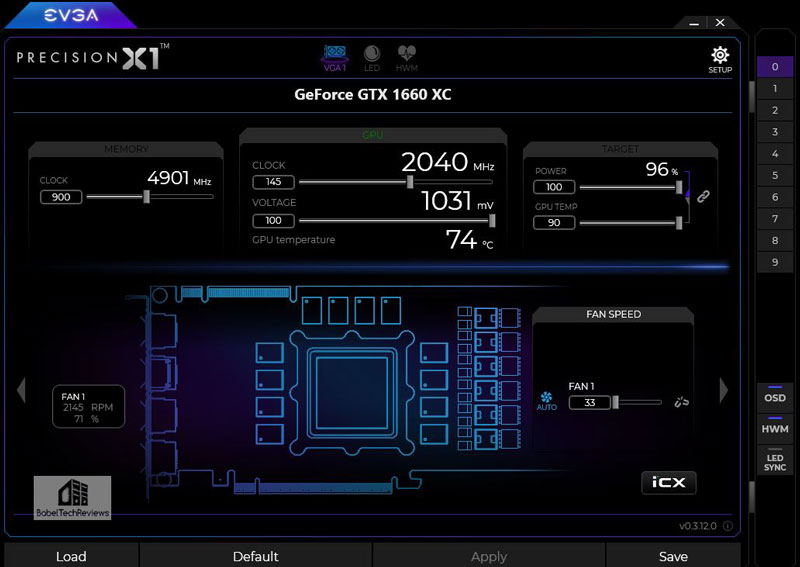Toggle the fan sync link icon beside FAN 1
The image size is (800, 567).
click(682, 402)
